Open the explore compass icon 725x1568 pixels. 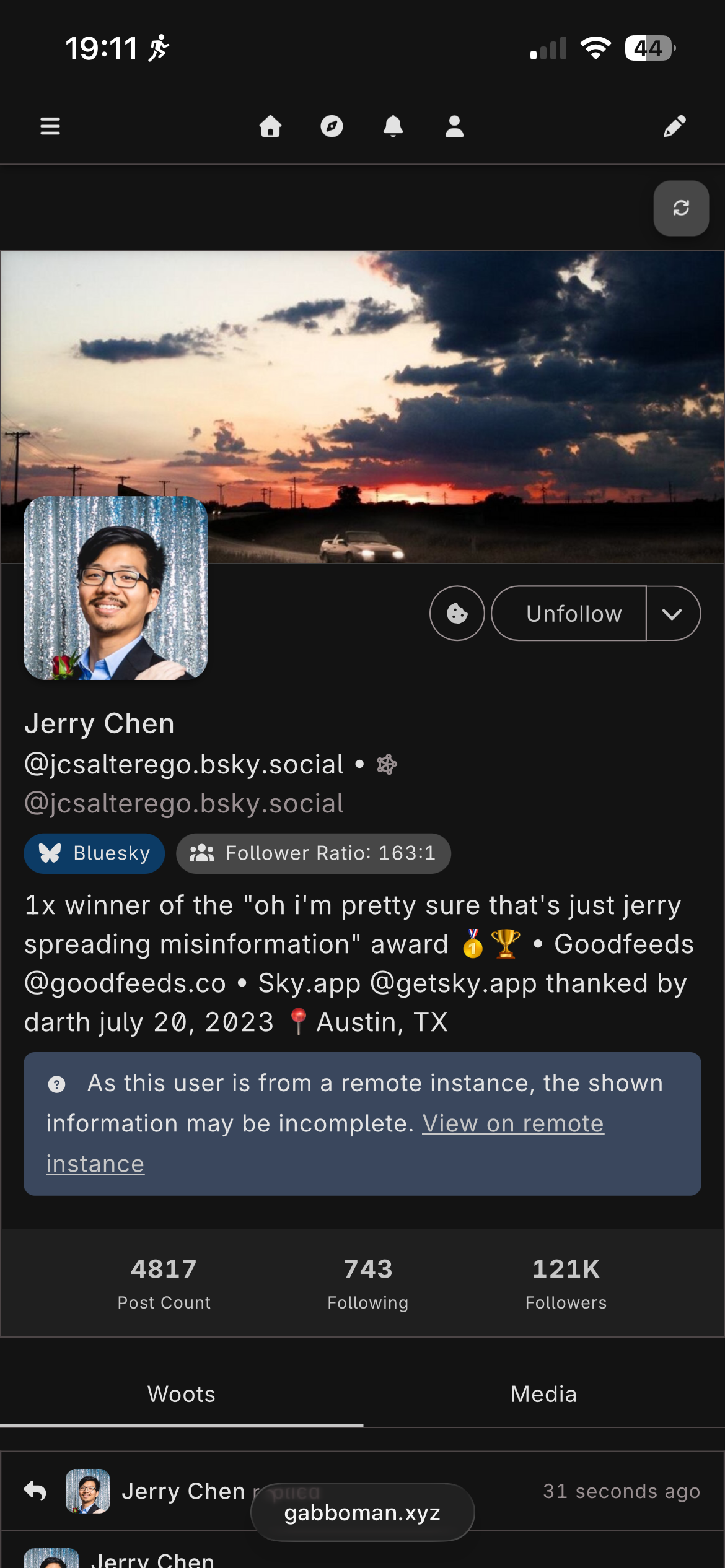point(332,126)
